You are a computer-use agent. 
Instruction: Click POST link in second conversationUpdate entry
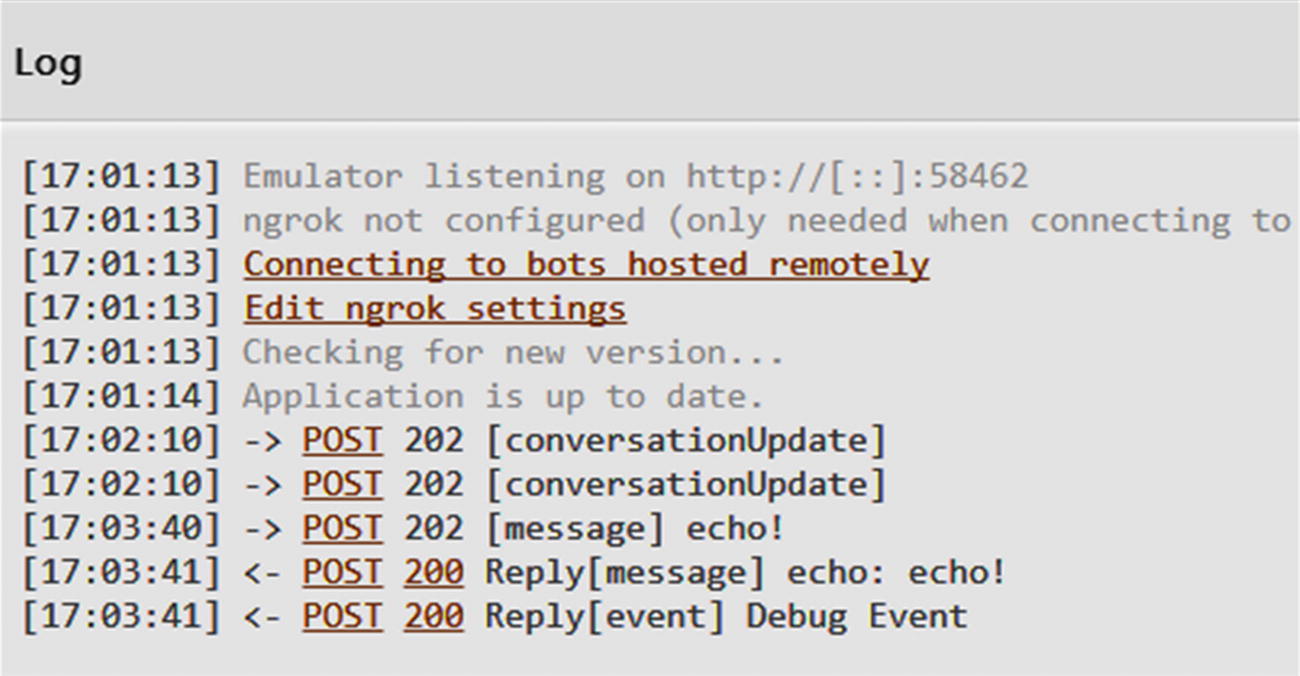342,485
